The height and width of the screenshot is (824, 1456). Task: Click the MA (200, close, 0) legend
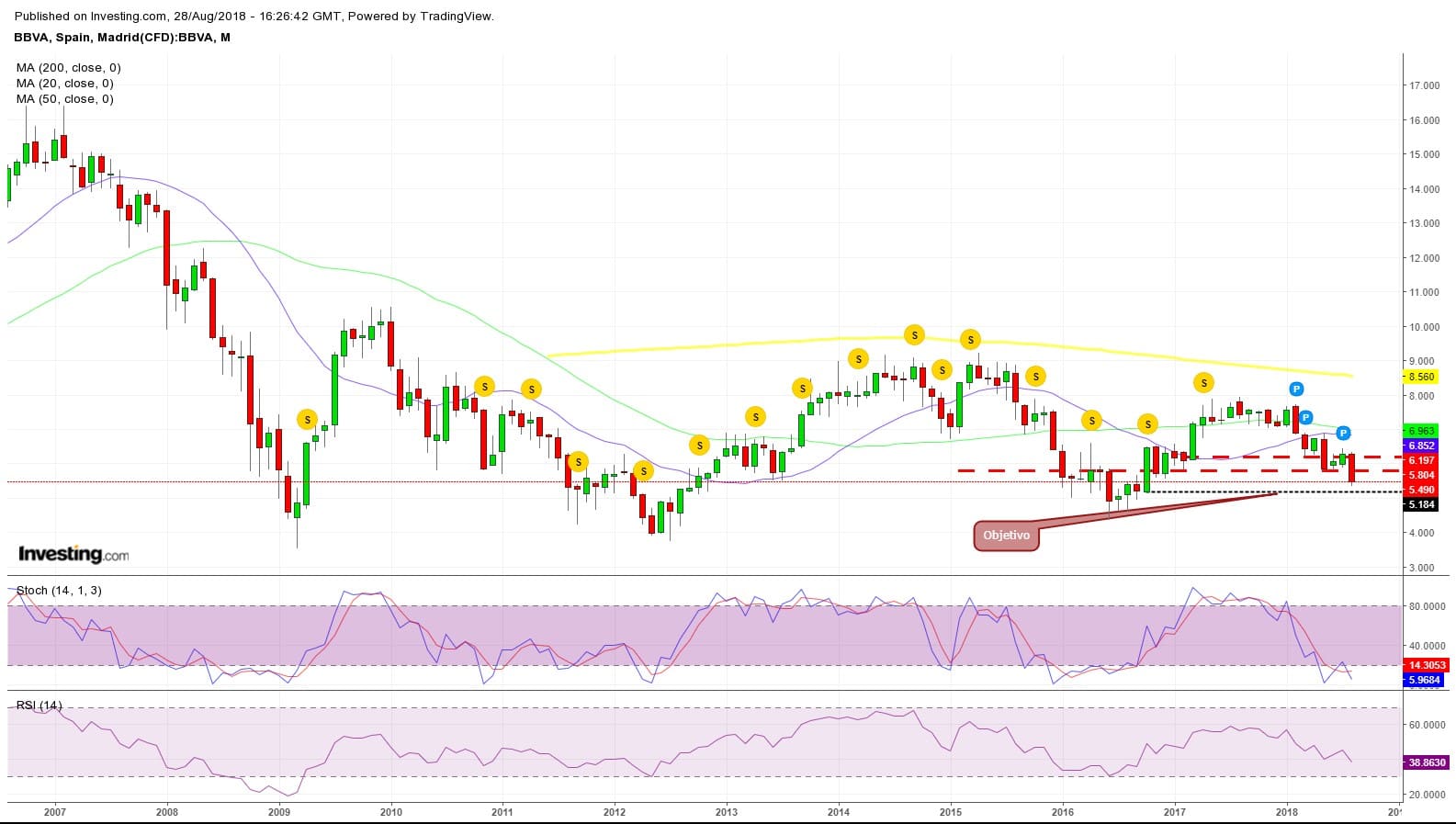click(x=68, y=68)
